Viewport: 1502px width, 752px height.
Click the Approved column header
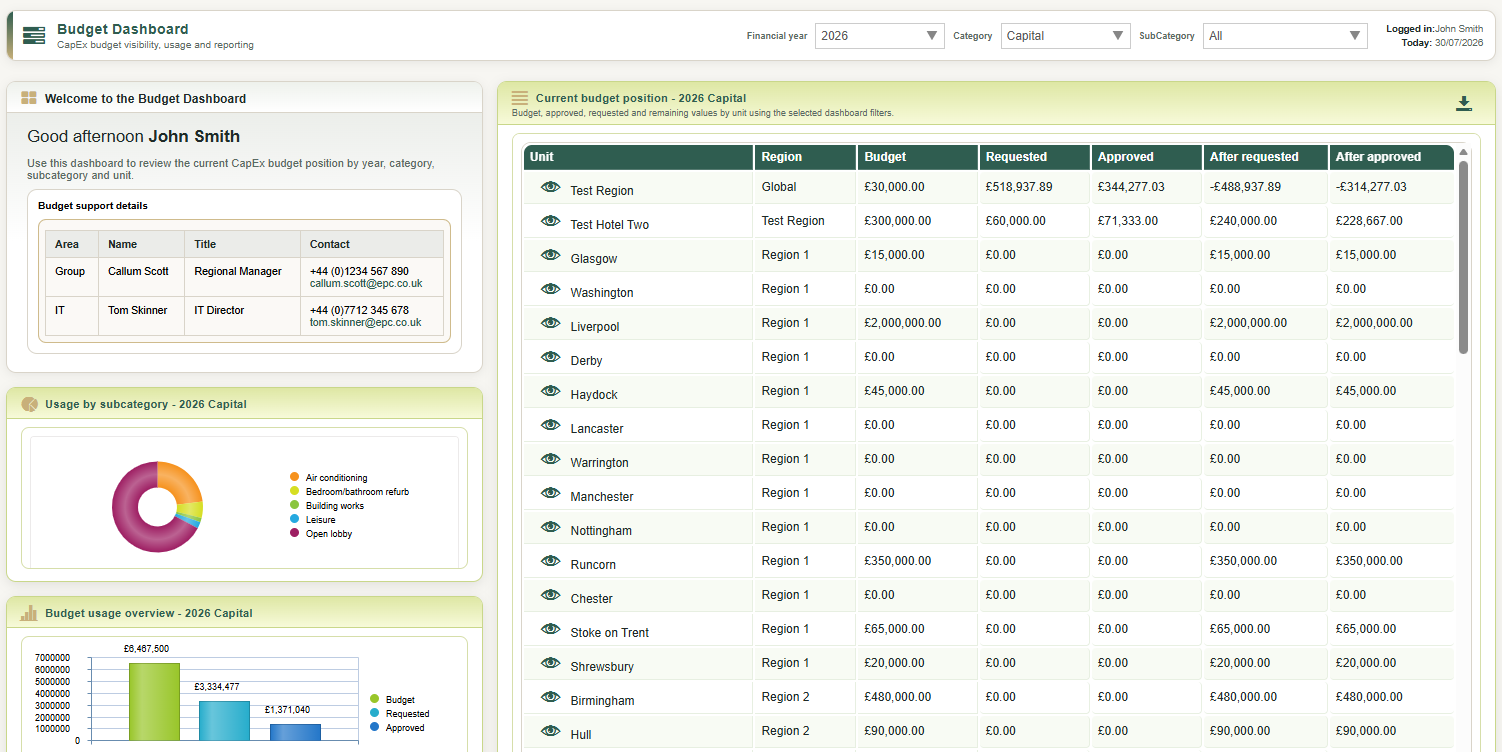[x=1147, y=157]
